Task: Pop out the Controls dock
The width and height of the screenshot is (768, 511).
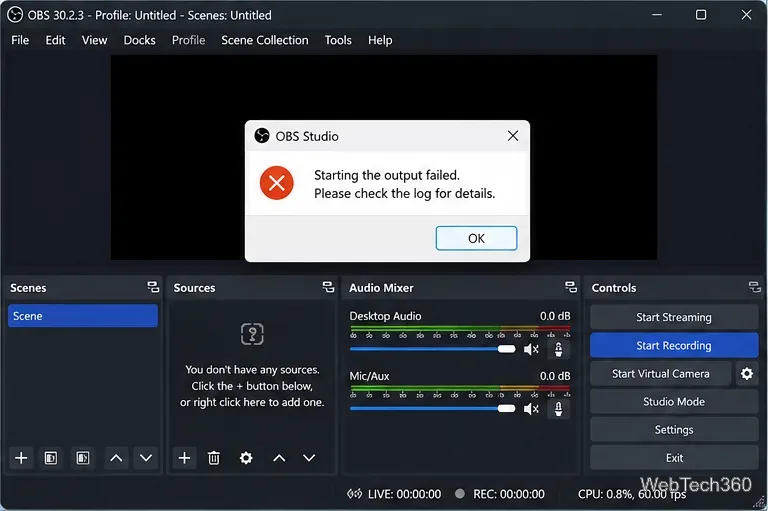Action: tap(755, 287)
